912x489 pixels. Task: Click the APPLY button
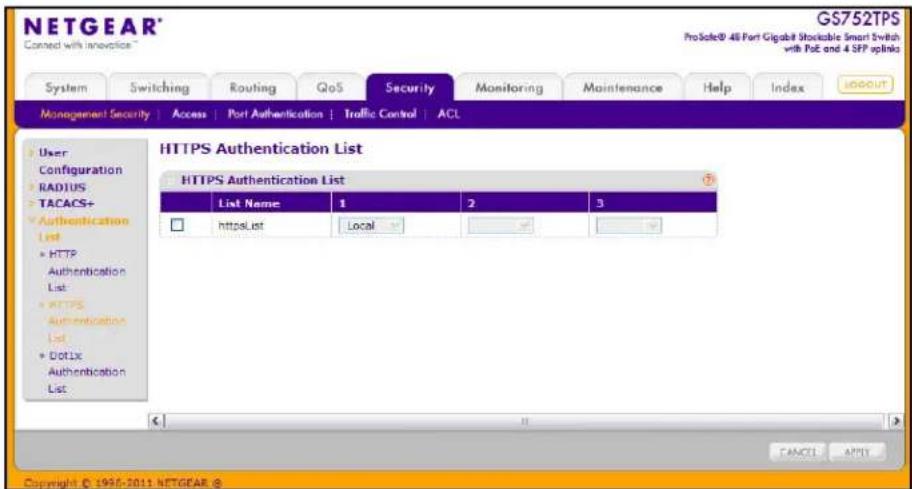857,452
